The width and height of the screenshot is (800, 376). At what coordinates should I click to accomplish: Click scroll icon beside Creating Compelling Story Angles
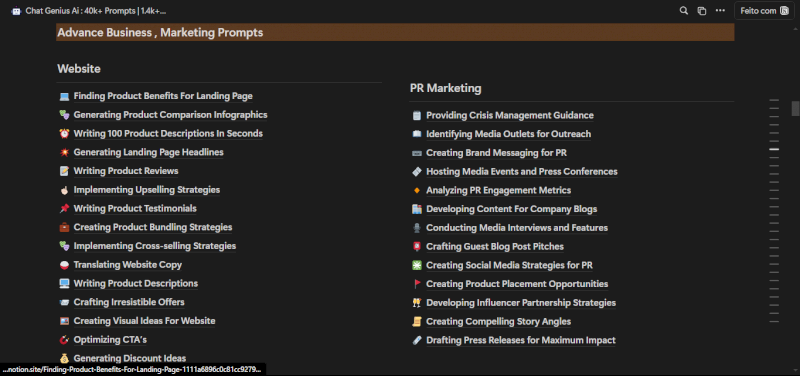coord(416,321)
